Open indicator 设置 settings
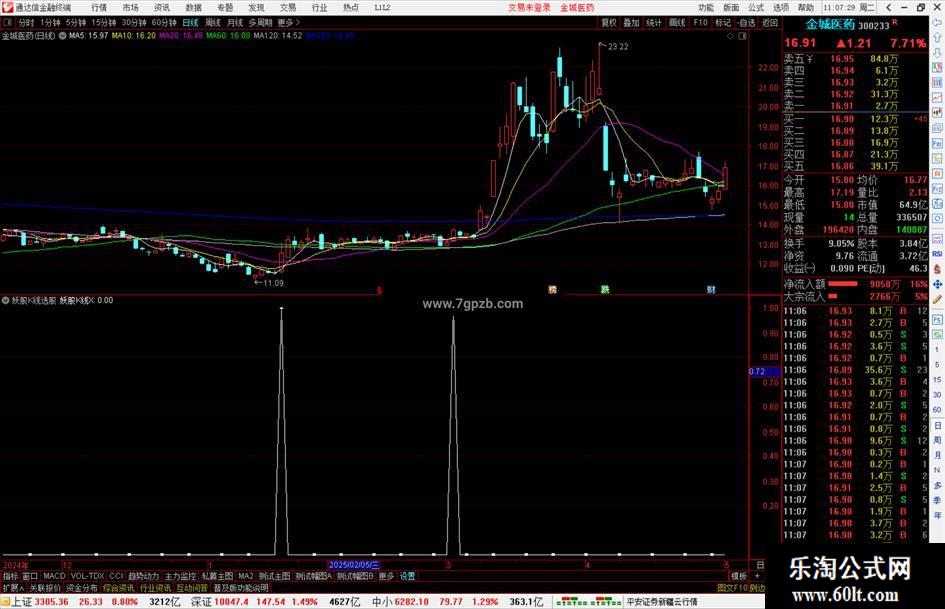This screenshot has height=609, width=945. [x=407, y=576]
